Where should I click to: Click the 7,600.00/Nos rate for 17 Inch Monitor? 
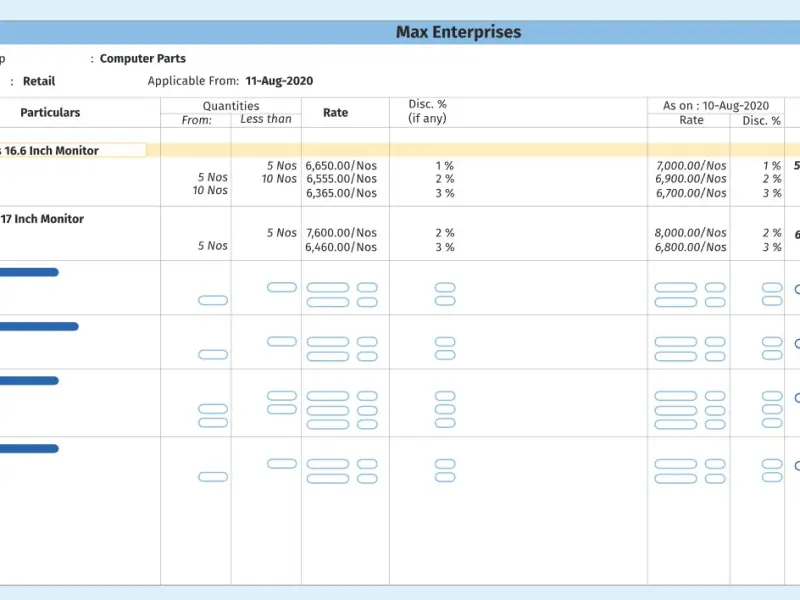341,233
